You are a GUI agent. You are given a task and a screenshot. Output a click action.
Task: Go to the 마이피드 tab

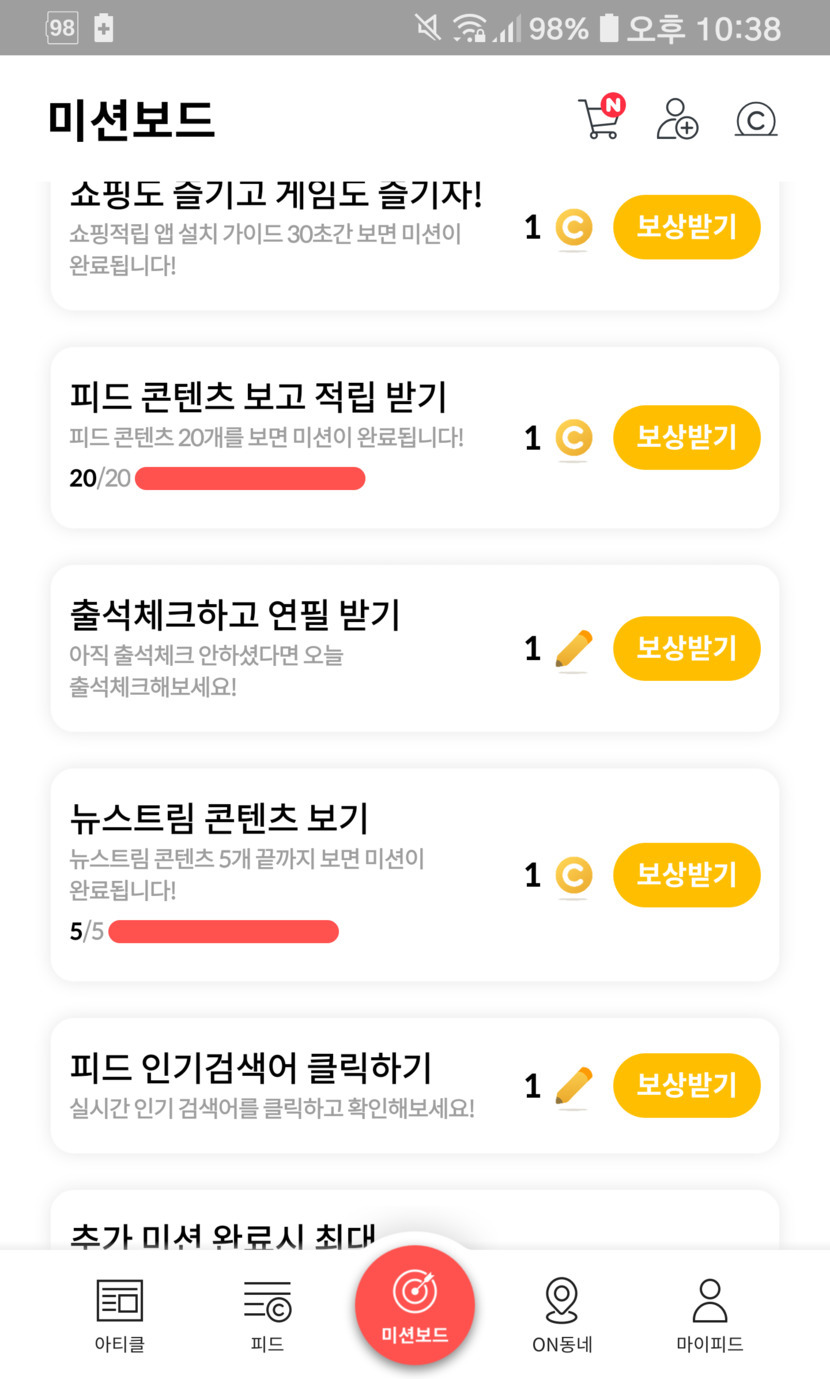(709, 1314)
